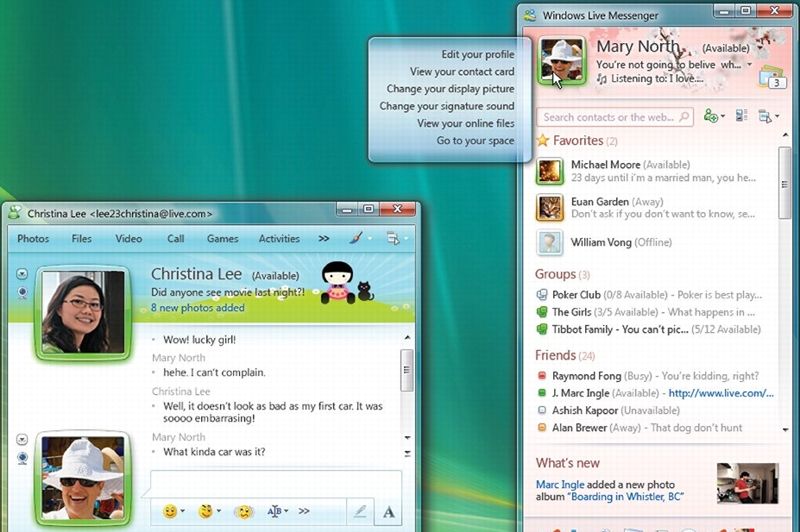Click the font text style icon AB
800x532 pixels.
274,511
